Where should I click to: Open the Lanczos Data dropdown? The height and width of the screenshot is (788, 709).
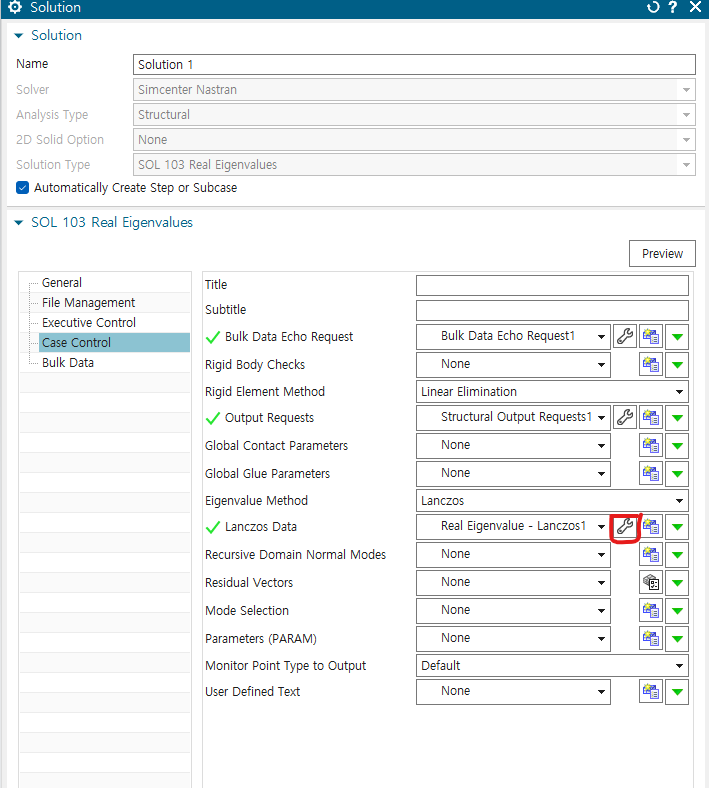(513, 527)
